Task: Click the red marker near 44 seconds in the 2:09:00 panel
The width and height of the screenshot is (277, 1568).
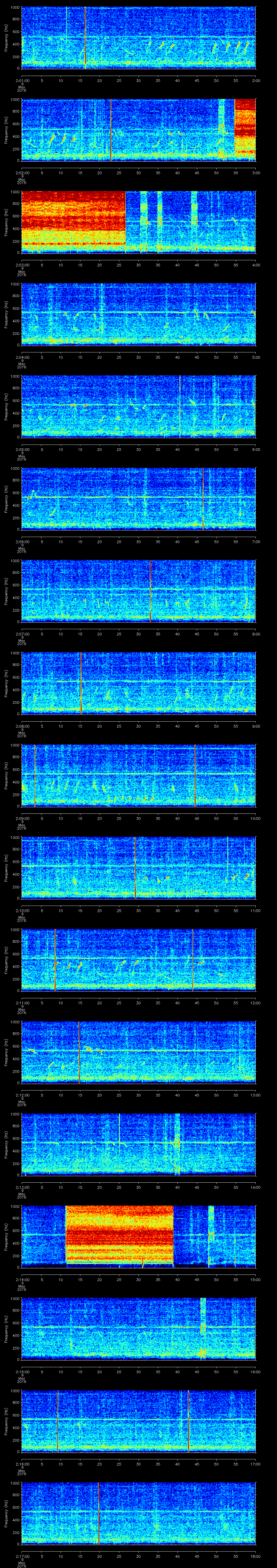Action: pyautogui.click(x=195, y=775)
